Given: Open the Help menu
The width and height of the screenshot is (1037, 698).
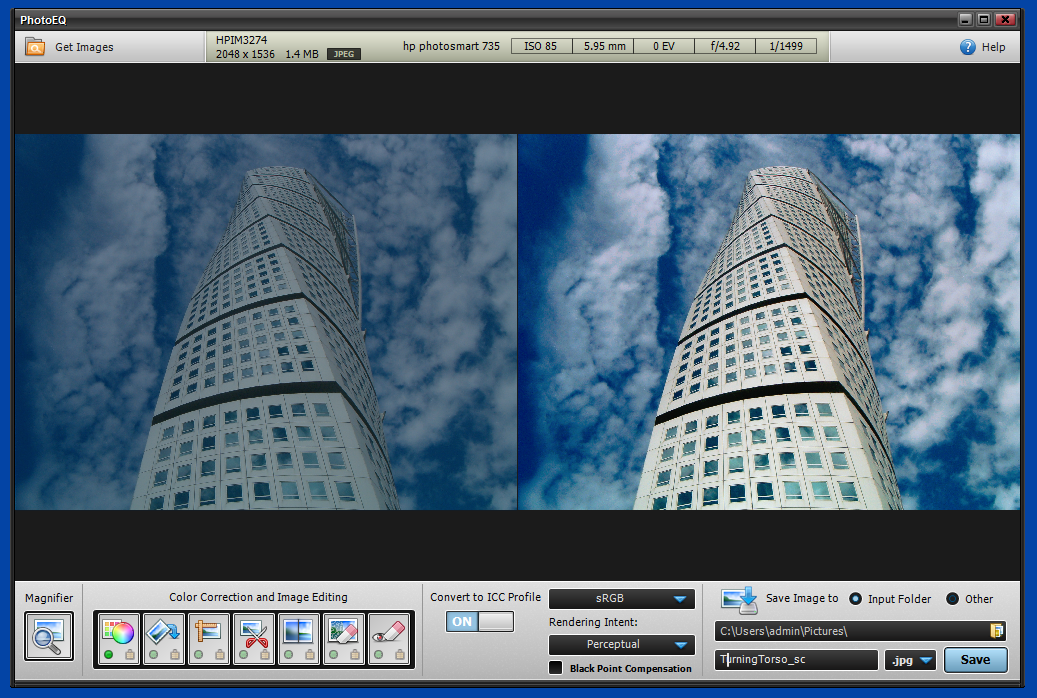Looking at the screenshot, I should [x=982, y=47].
